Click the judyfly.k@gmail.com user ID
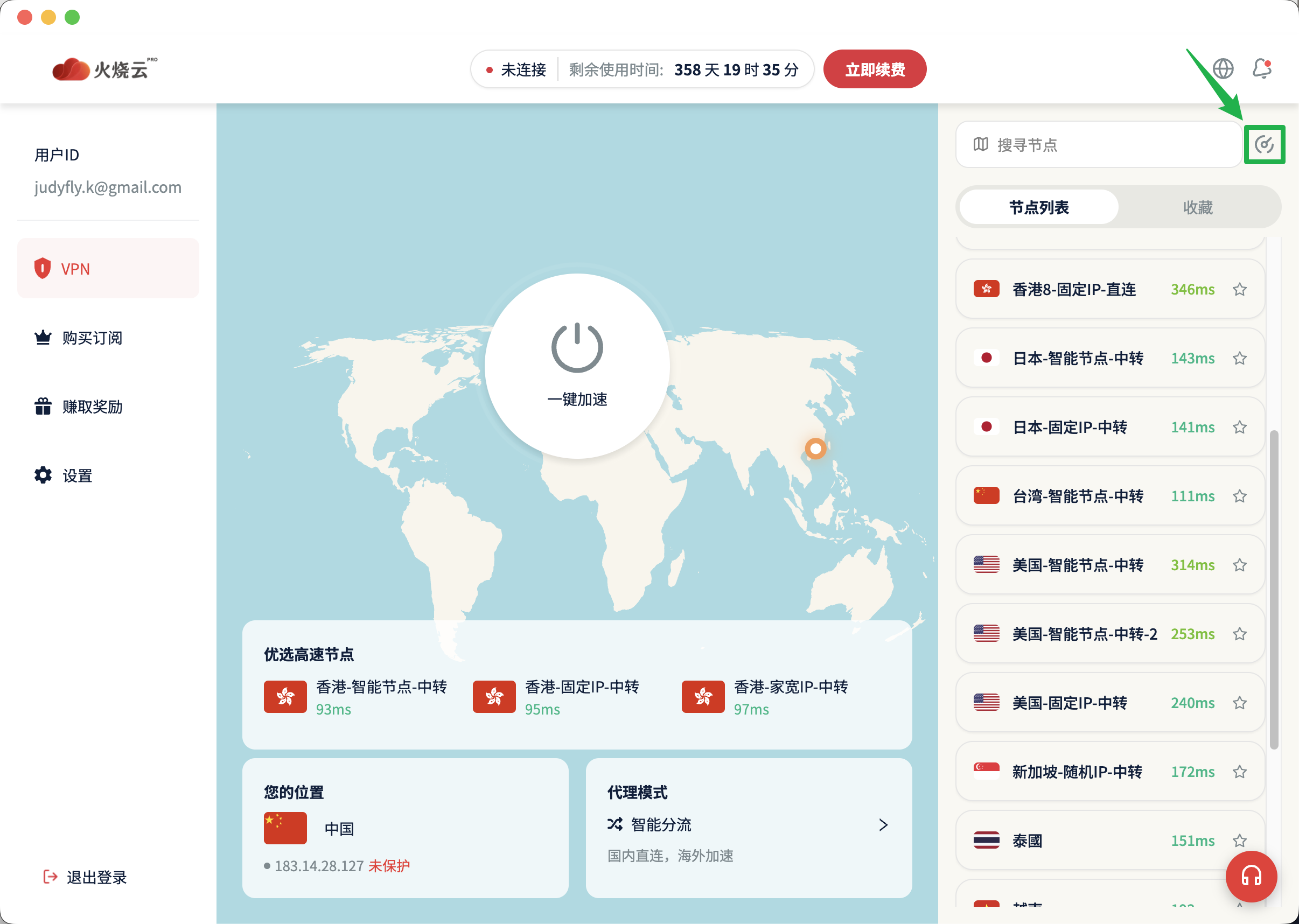Screen dimensions: 1299x924 (108, 187)
